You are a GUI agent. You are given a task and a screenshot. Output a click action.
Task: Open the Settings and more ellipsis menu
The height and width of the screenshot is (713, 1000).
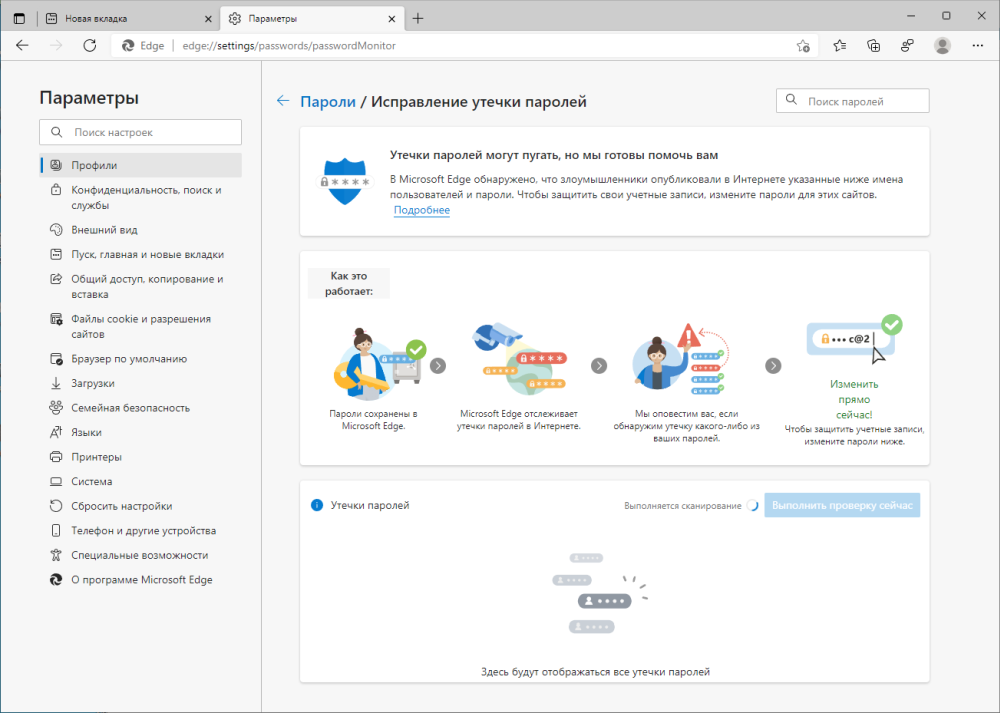[978, 45]
